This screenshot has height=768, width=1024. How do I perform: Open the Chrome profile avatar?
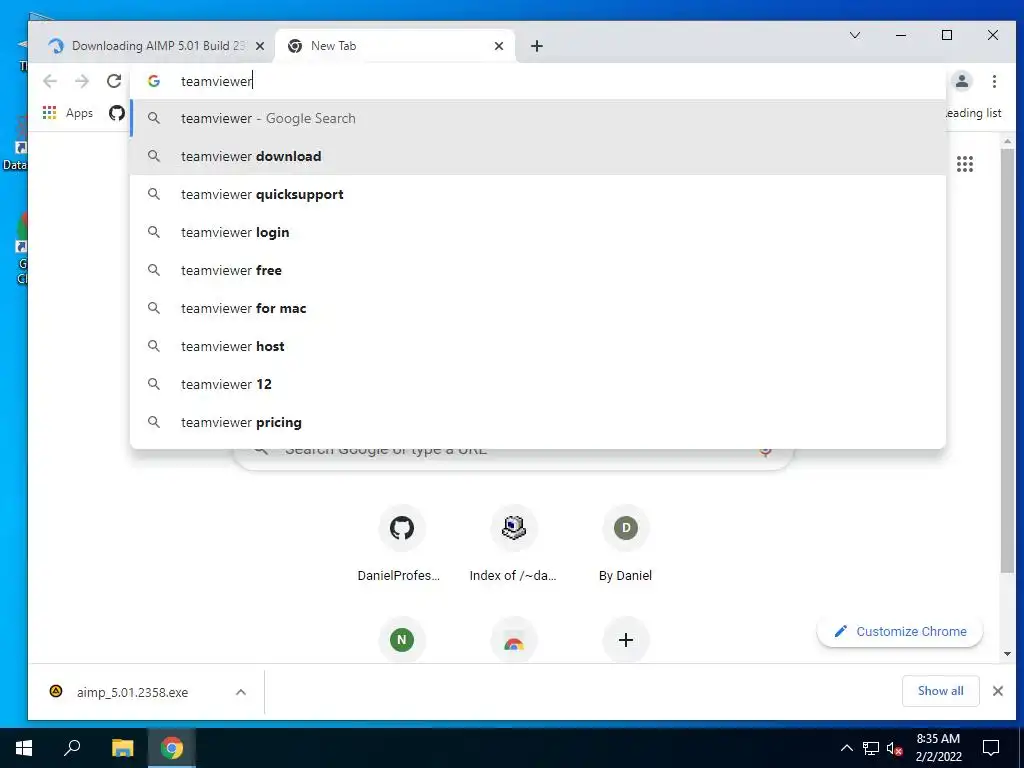[961, 81]
